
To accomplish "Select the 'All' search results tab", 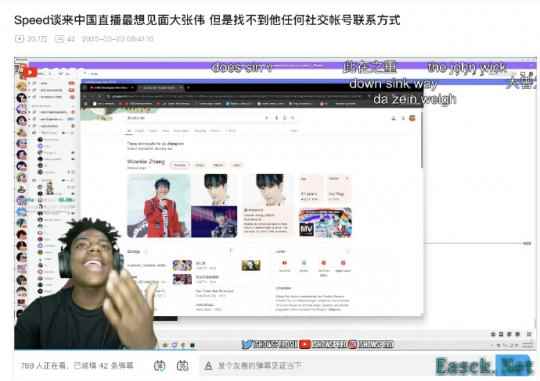I will tap(129, 131).
